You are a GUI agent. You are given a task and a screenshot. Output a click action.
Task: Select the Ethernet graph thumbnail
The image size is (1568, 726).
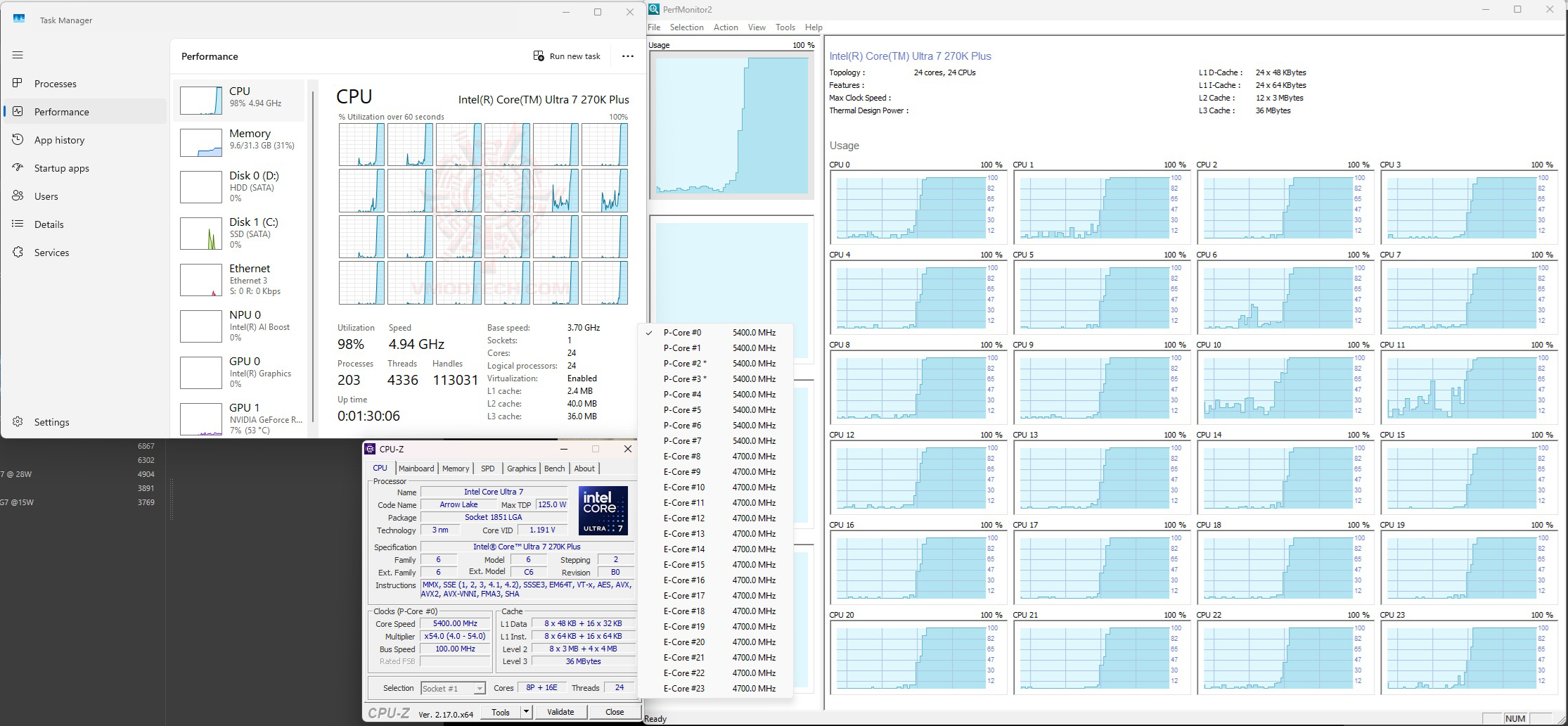click(201, 280)
